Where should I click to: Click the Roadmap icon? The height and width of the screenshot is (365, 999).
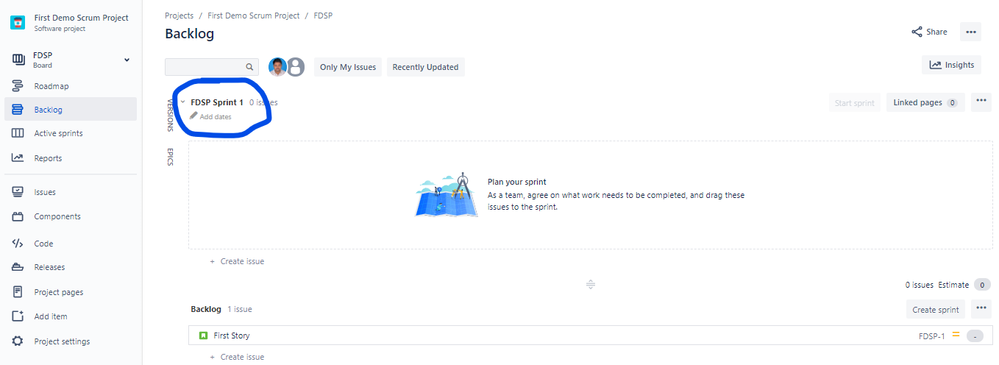[17, 86]
